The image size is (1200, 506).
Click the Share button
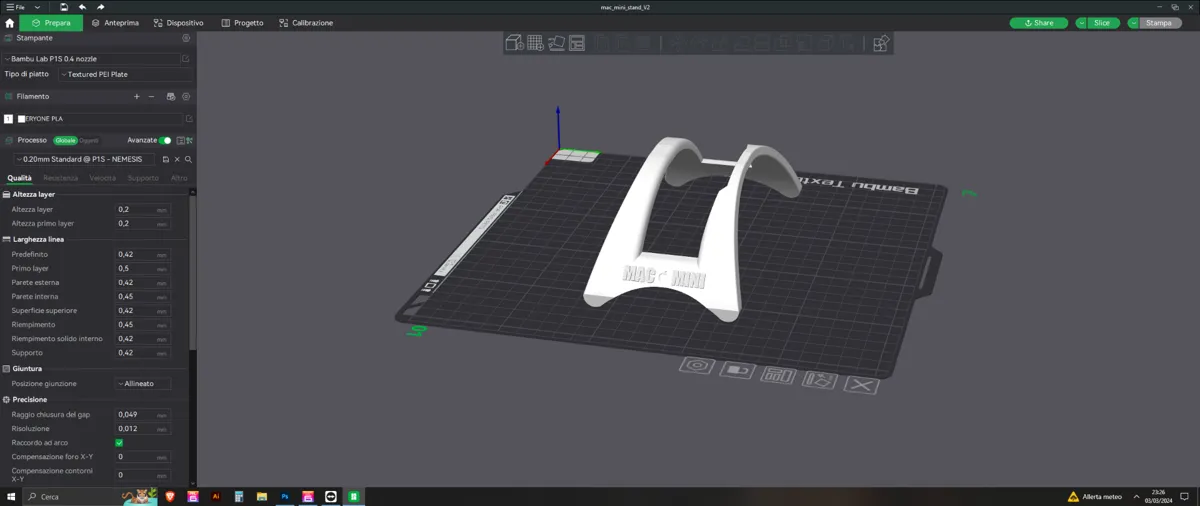click(1039, 23)
